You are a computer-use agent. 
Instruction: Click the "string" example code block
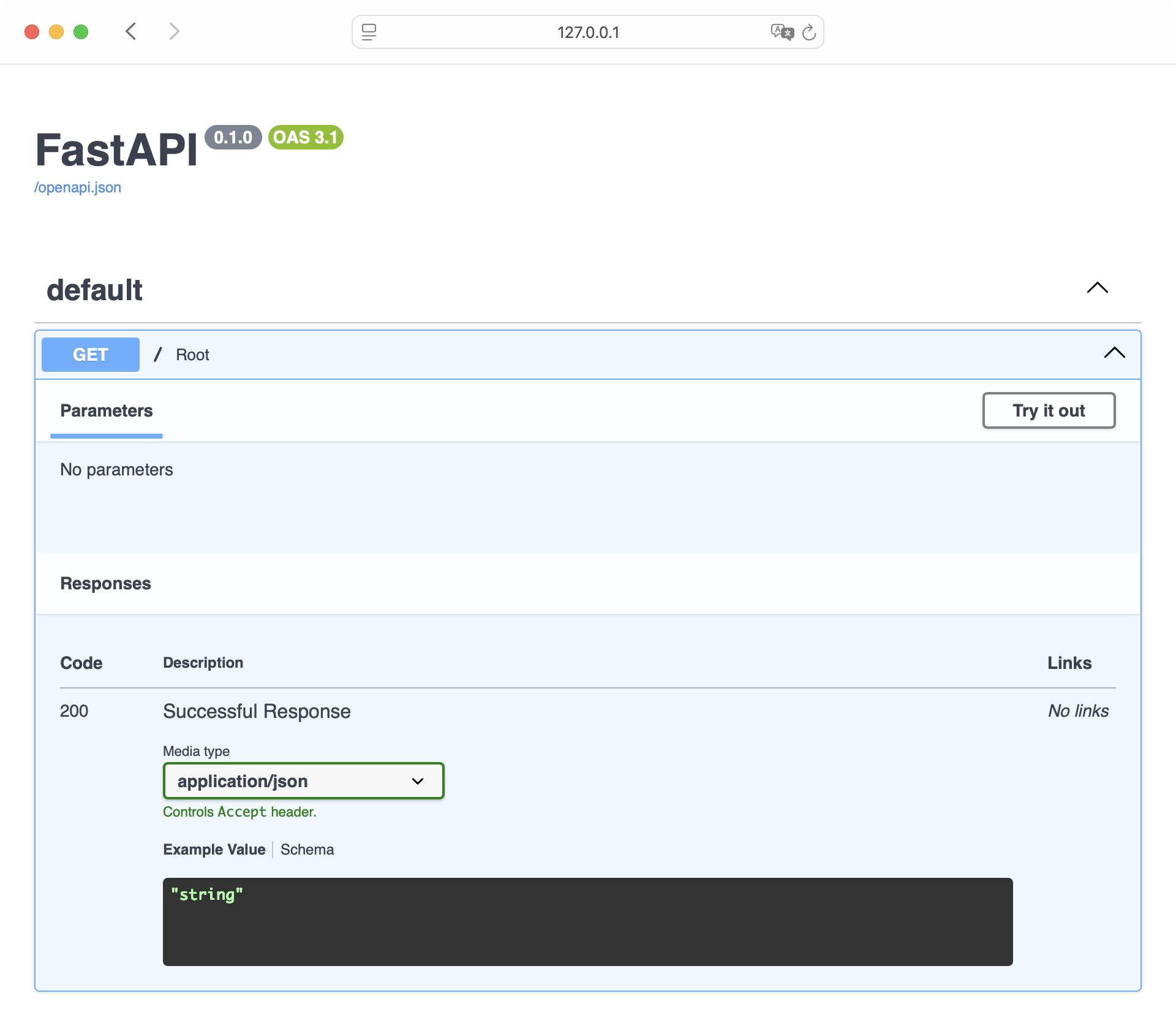click(x=588, y=922)
